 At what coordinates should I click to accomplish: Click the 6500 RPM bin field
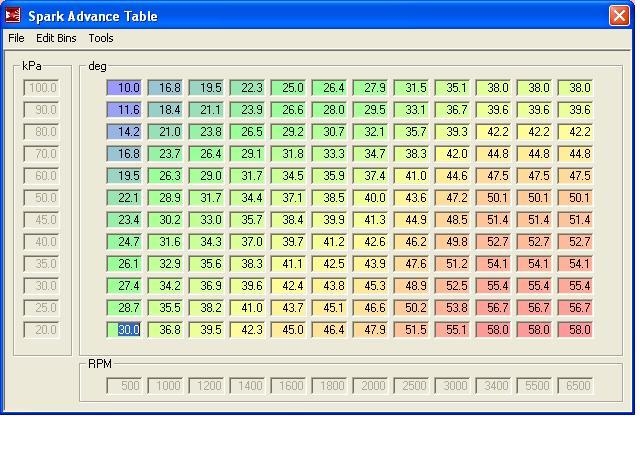(576, 386)
